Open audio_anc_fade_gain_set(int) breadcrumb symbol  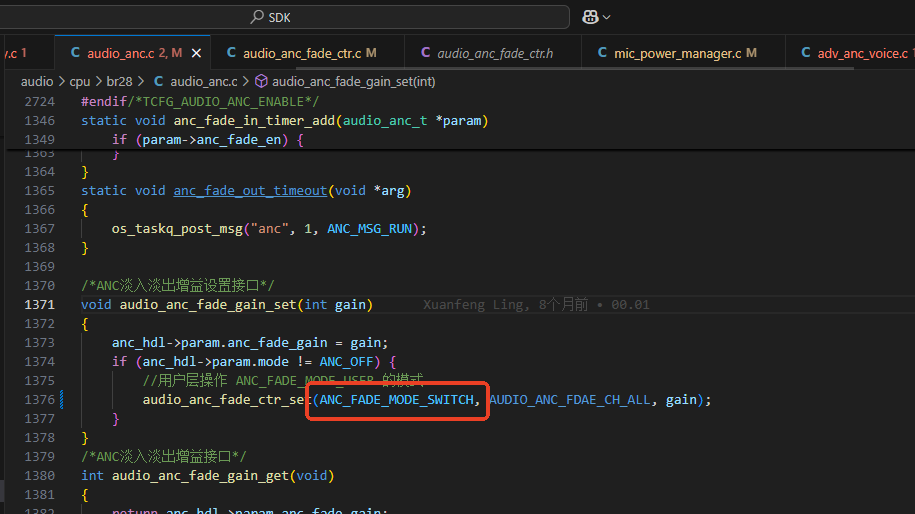(x=354, y=82)
